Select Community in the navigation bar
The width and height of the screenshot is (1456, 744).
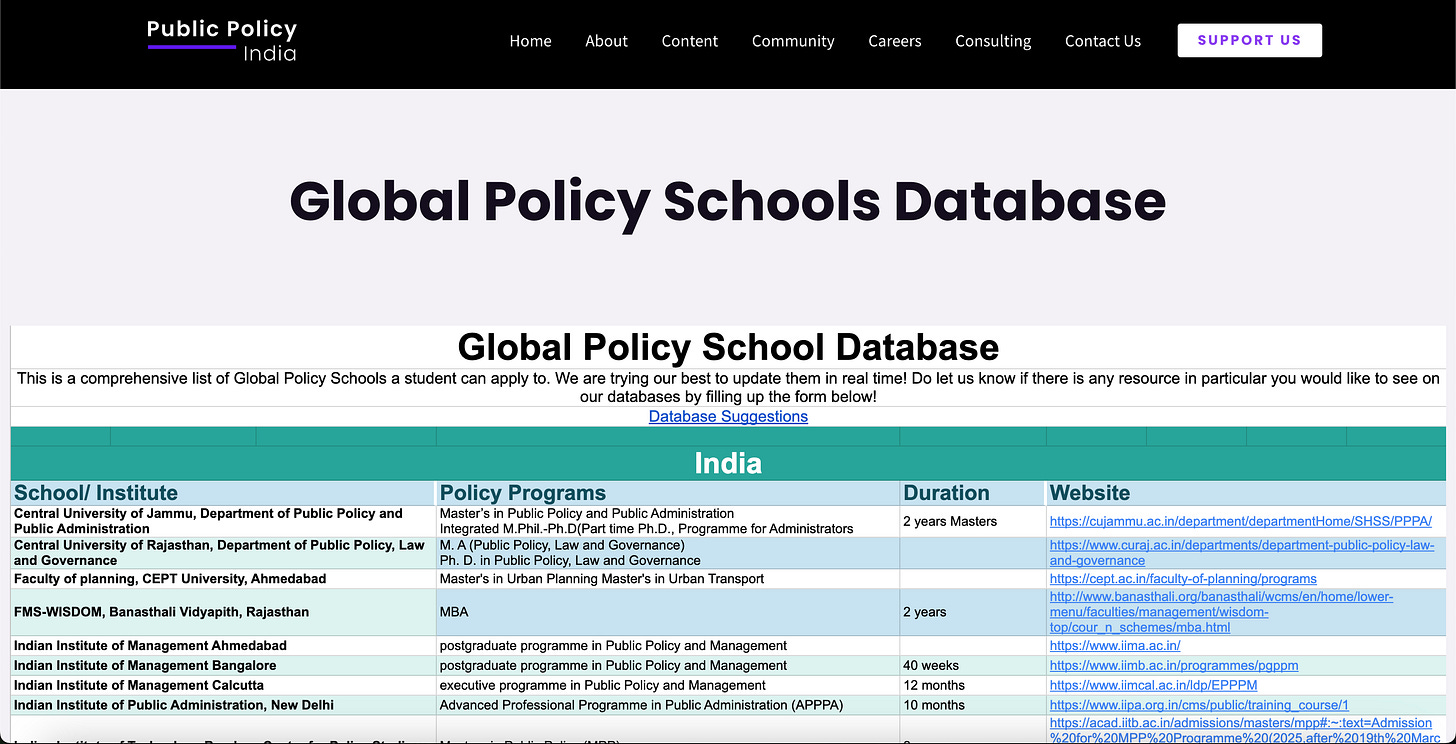coord(793,41)
